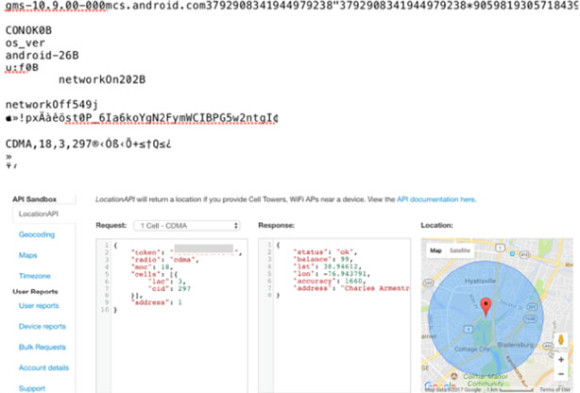
Task: Open User reports page
Action: coord(39,306)
